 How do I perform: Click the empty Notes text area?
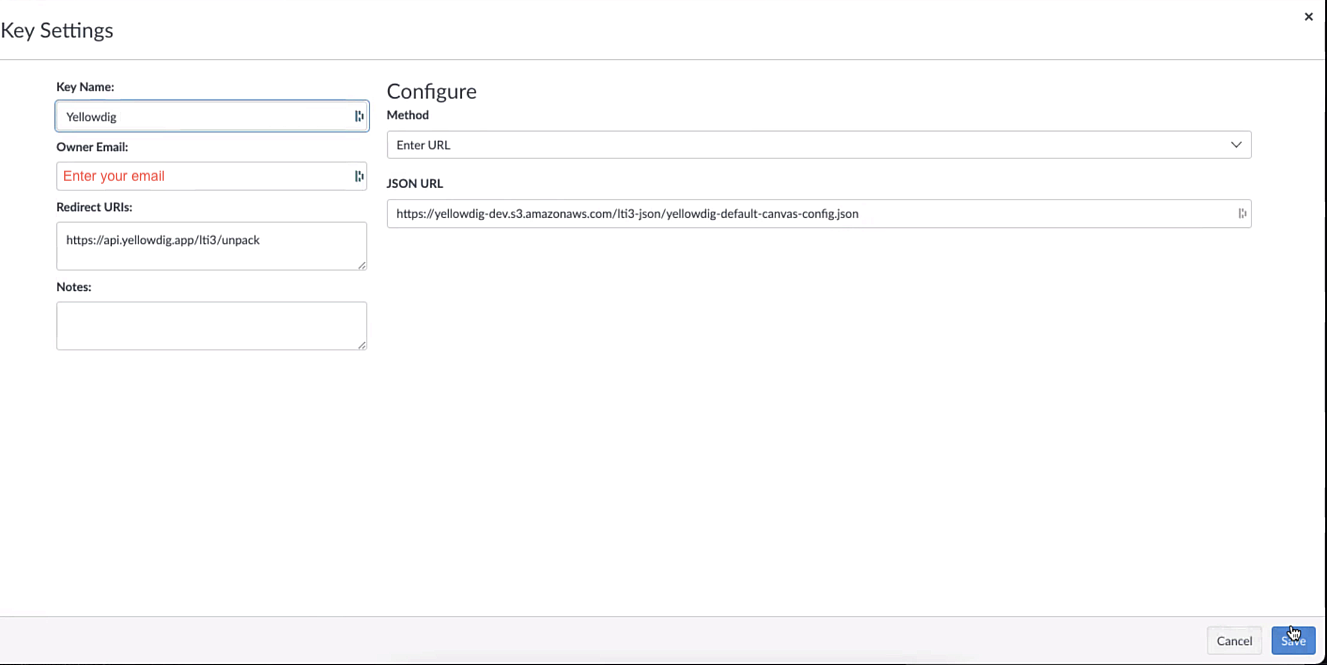(x=212, y=326)
